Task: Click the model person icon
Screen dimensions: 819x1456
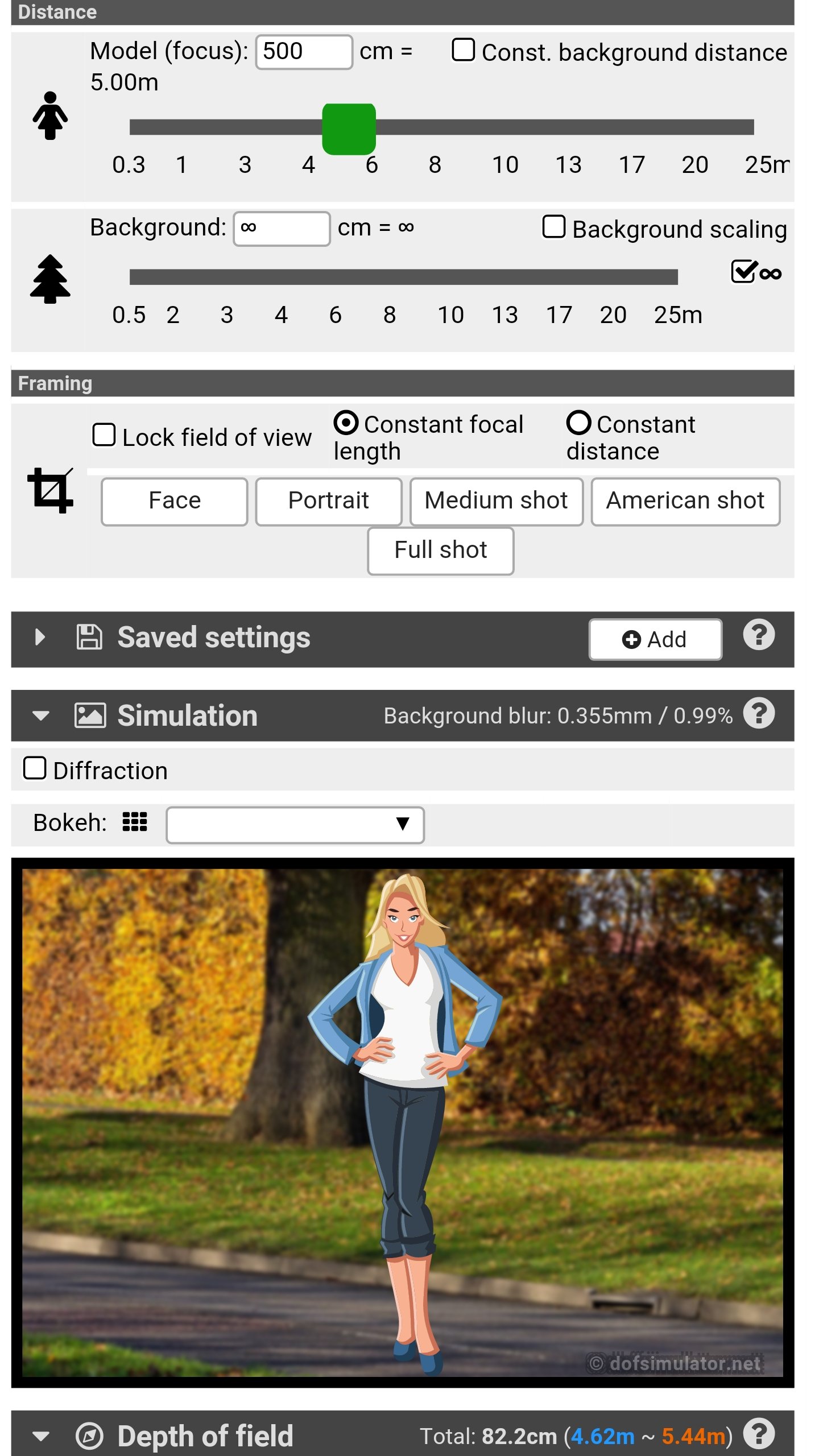Action: [x=50, y=115]
